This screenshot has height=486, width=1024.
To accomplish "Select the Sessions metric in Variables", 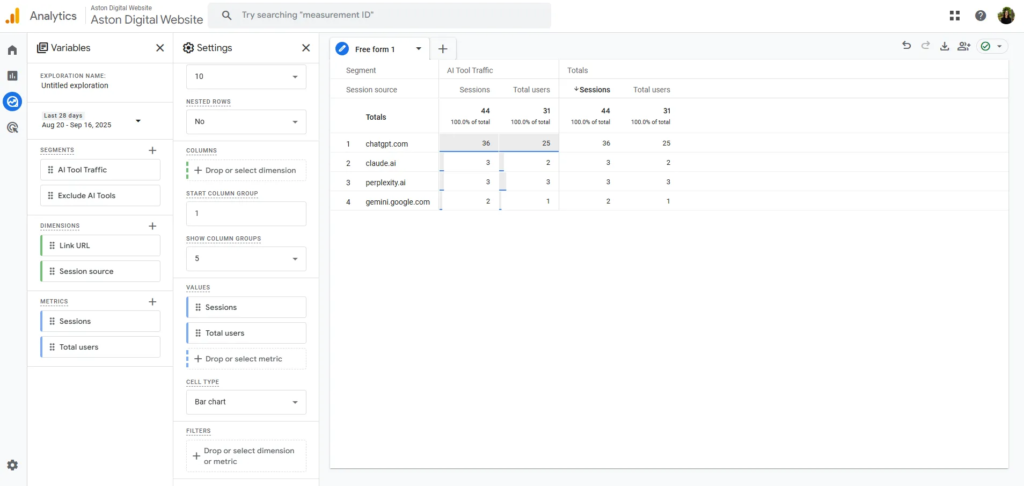I will [x=100, y=321].
